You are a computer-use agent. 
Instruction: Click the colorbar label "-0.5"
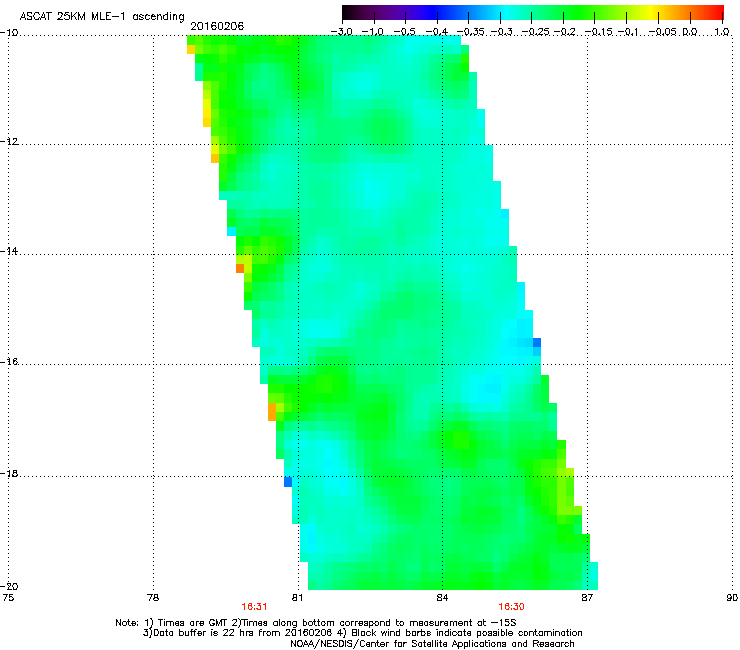click(x=404, y=32)
